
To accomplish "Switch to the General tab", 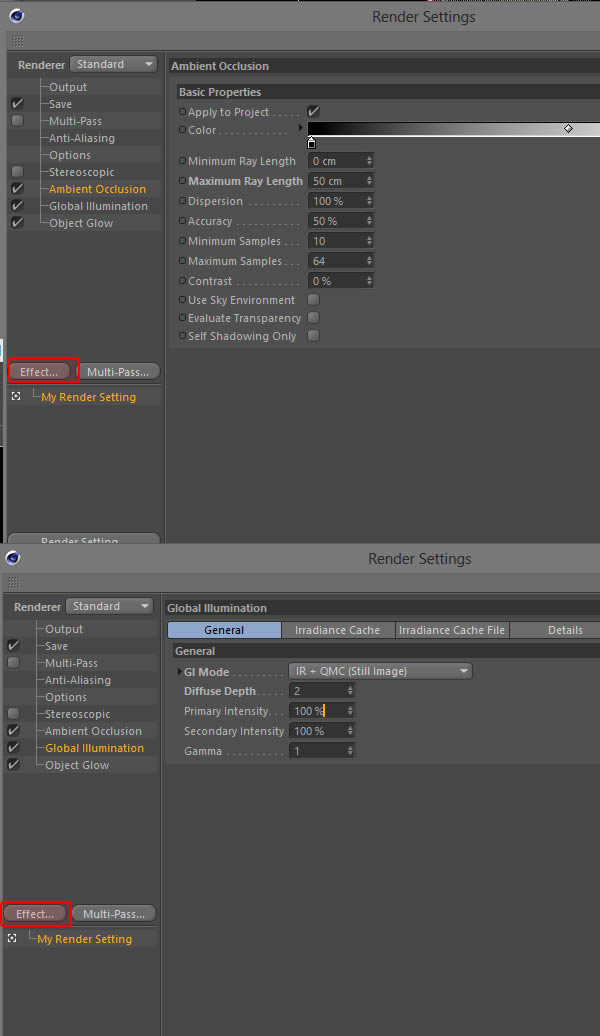I will [224, 630].
